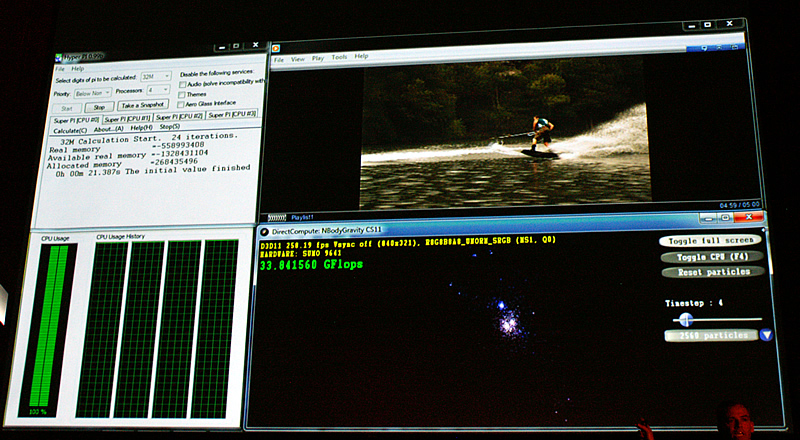Click the first CPU Usage History graph
Screen dimensions: 800x440
(102, 329)
